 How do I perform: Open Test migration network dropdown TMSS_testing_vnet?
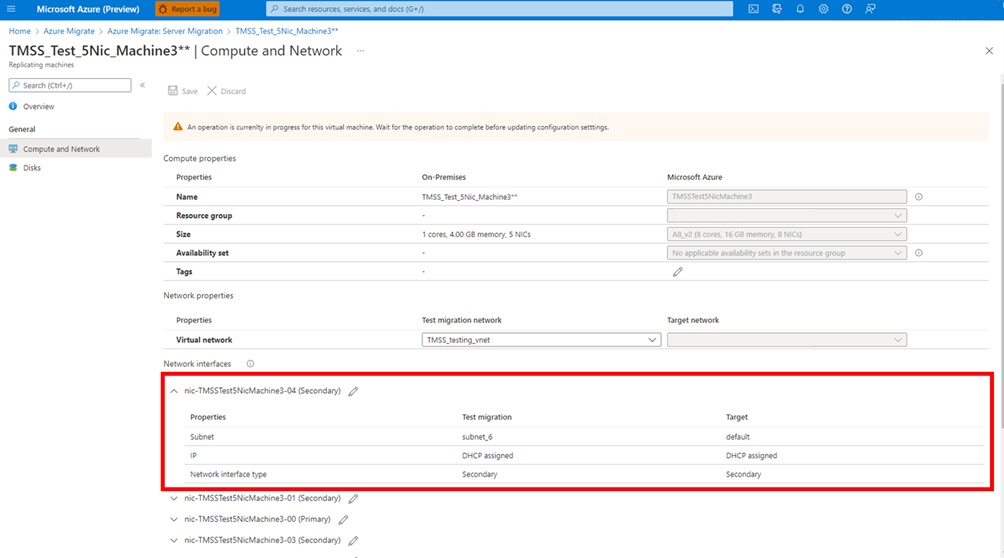pyautogui.click(x=541, y=340)
